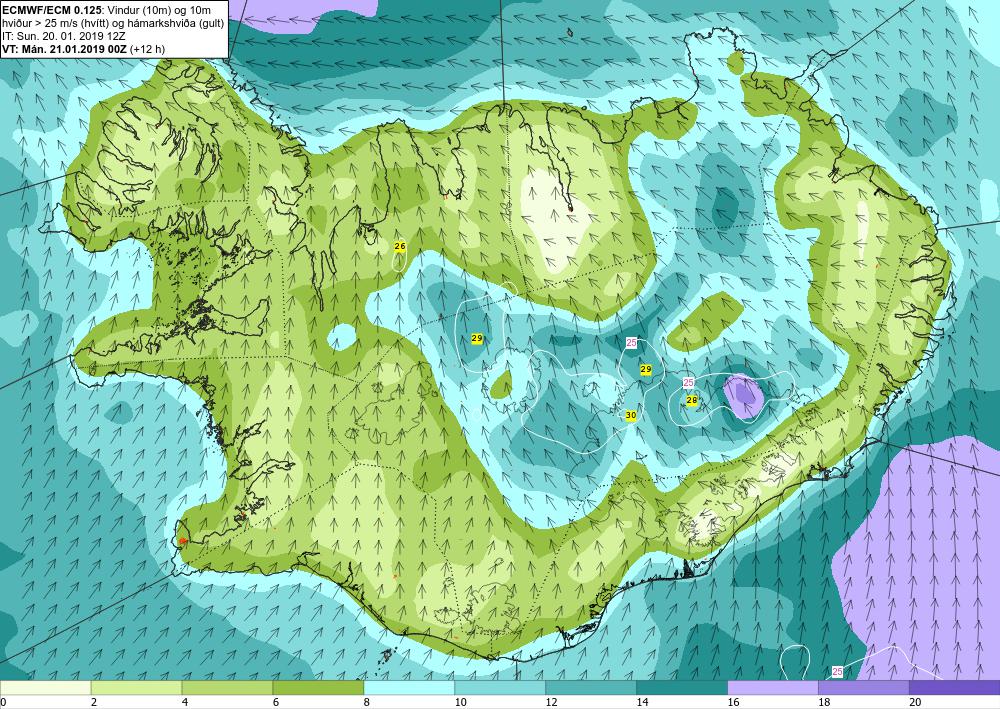Image resolution: width=1000 pixels, height=709 pixels.
Task: Select the 8–10 m/s light cyan legend swatch
Action: pos(409,688)
